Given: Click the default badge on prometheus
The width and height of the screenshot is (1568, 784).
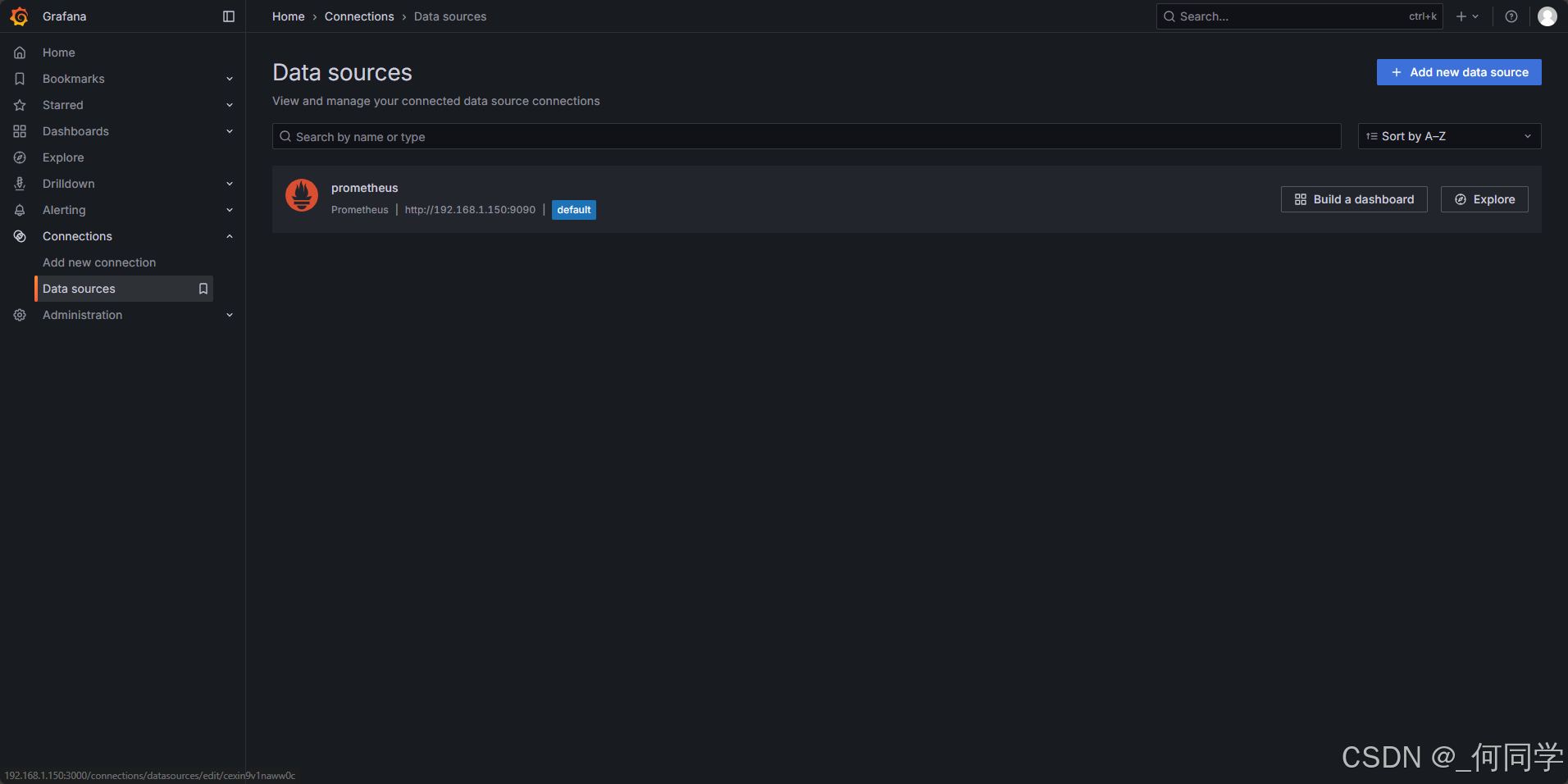Looking at the screenshot, I should coord(574,210).
